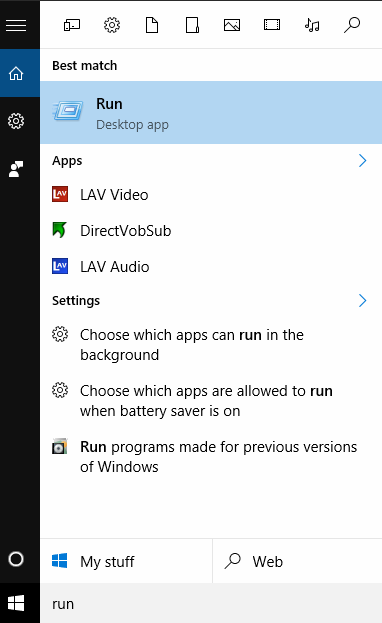Expand the Settings section chevron
Screen dimensions: 382x623
click(x=362, y=300)
